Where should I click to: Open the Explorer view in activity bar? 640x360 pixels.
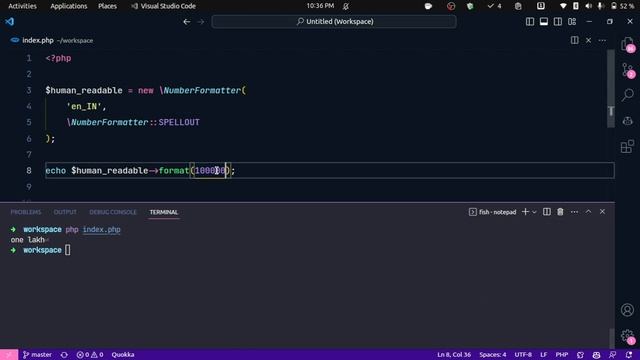coord(627,44)
